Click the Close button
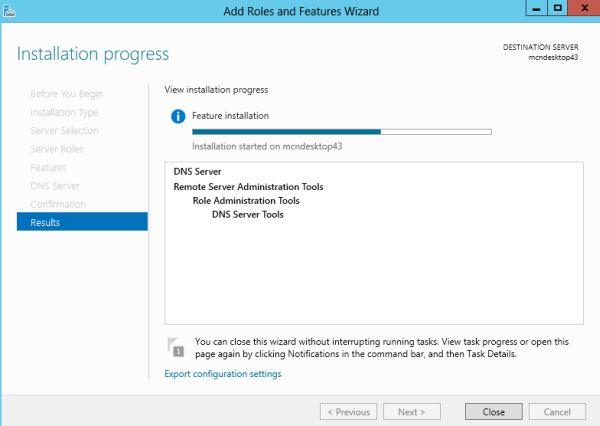 [494, 412]
